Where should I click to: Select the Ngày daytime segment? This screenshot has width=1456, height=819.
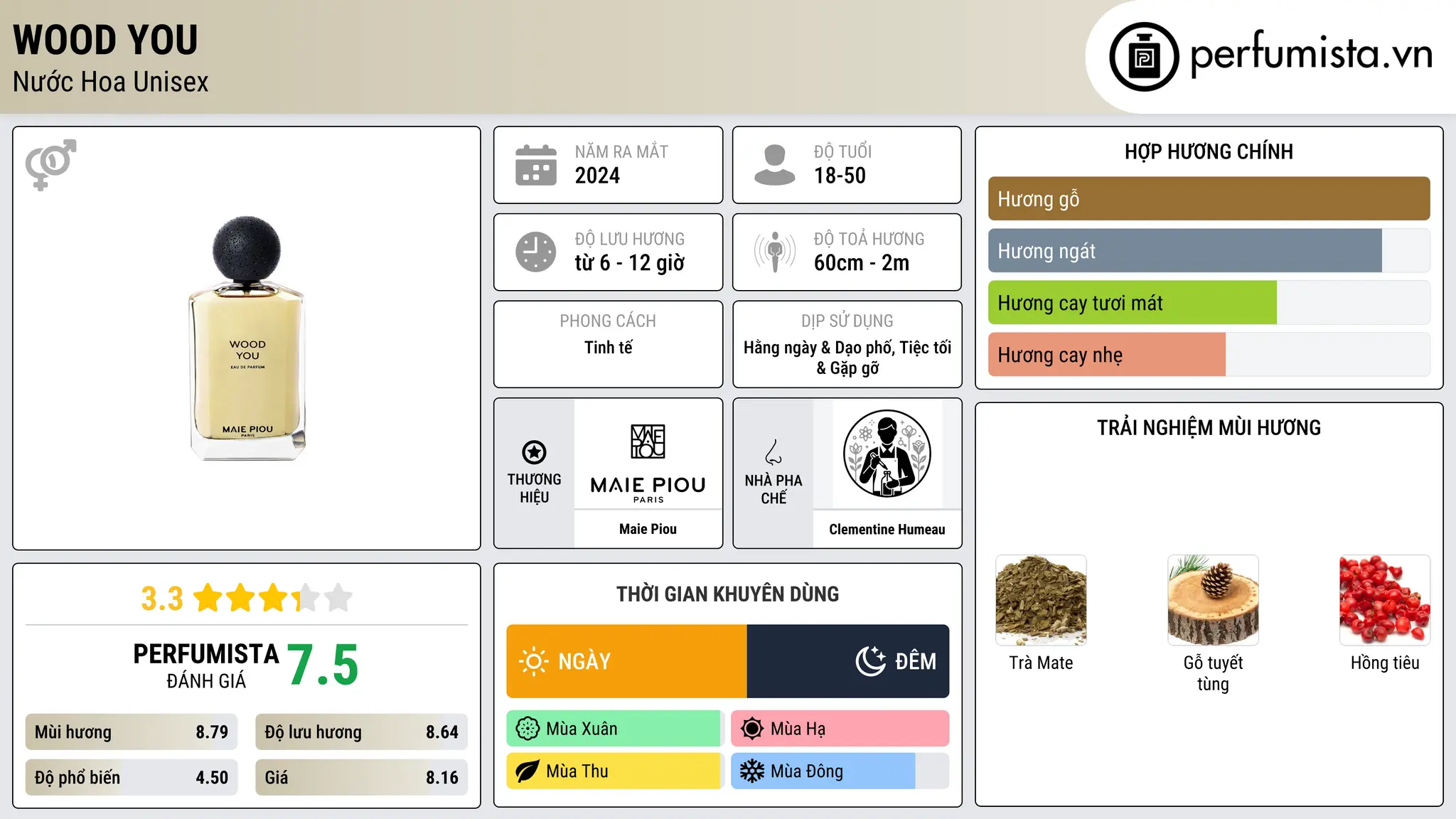click(x=626, y=661)
